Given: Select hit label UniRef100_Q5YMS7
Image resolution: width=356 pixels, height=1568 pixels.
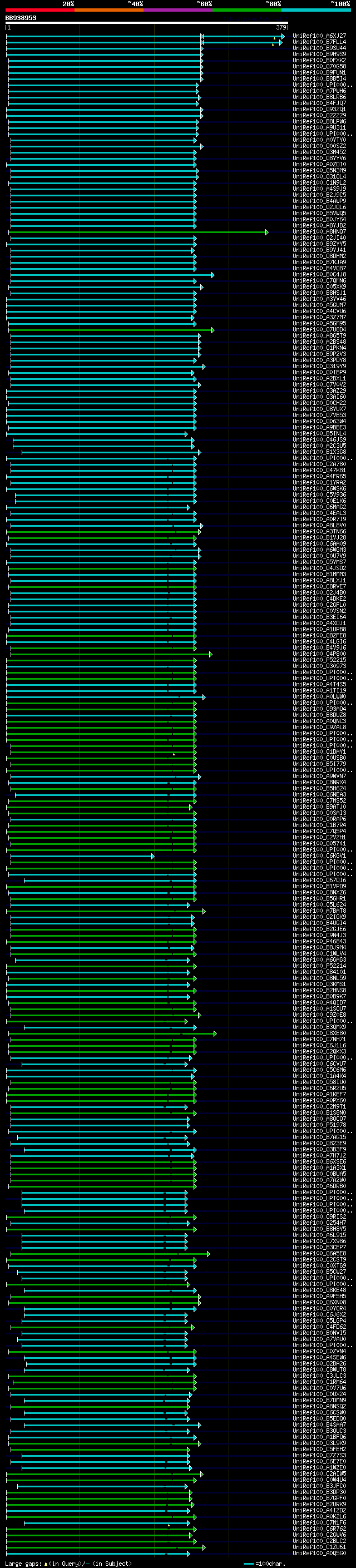Looking at the screenshot, I should 319,562.
